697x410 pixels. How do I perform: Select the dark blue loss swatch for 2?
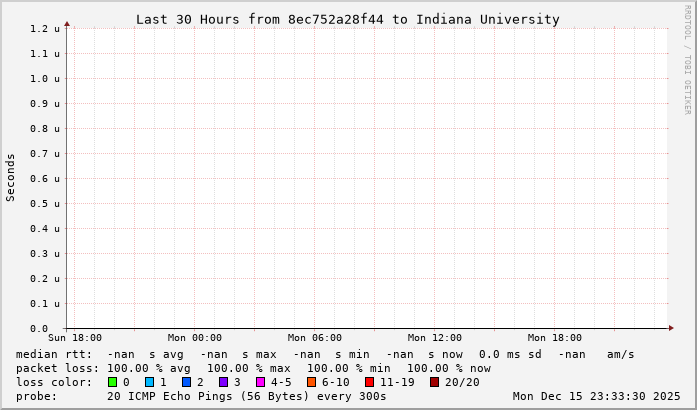point(186,382)
